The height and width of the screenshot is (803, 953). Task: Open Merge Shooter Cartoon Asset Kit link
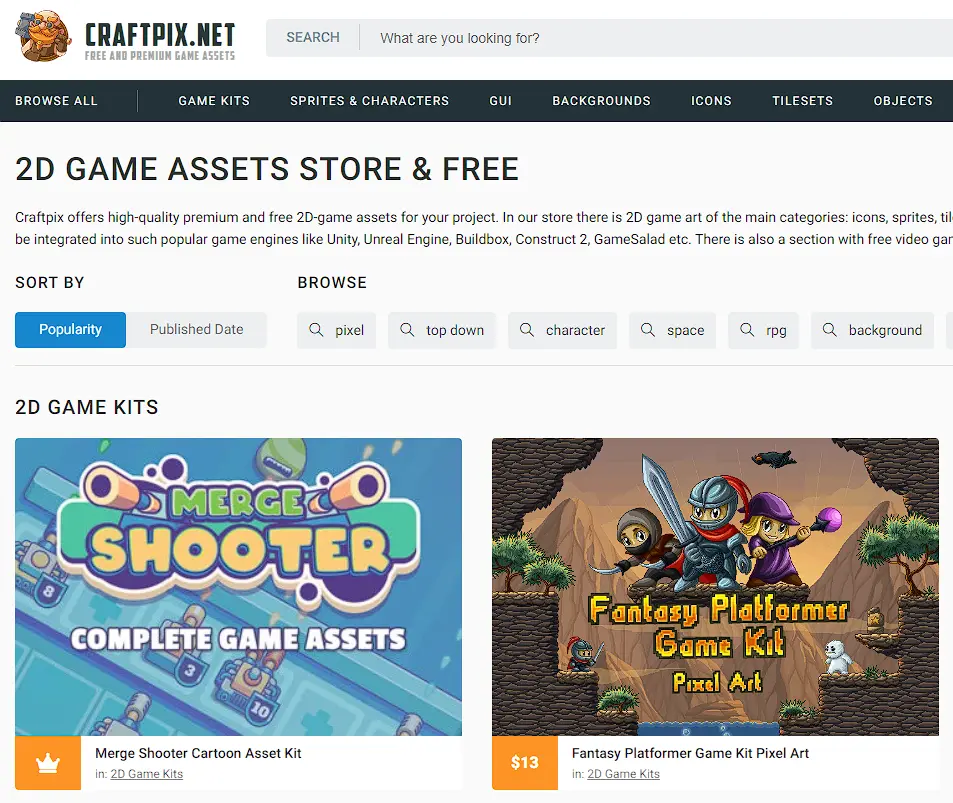click(x=198, y=753)
